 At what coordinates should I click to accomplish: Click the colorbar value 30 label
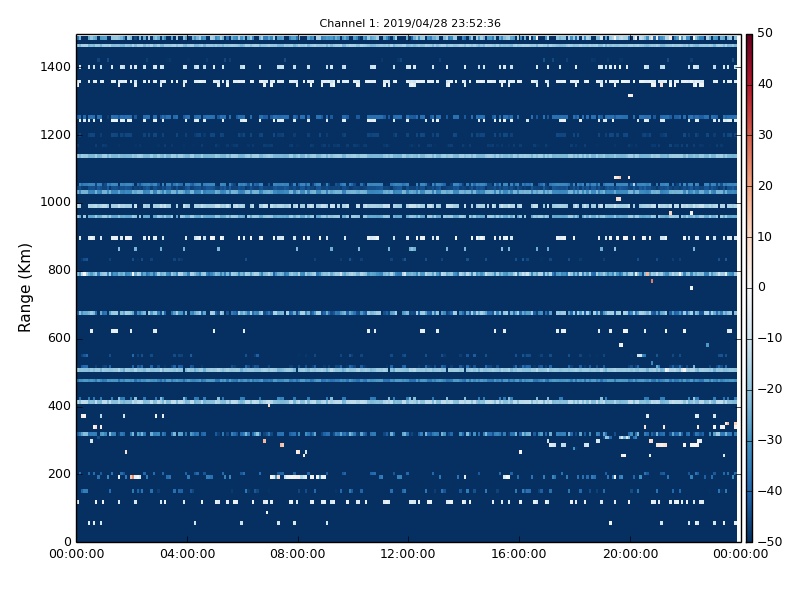click(x=765, y=135)
